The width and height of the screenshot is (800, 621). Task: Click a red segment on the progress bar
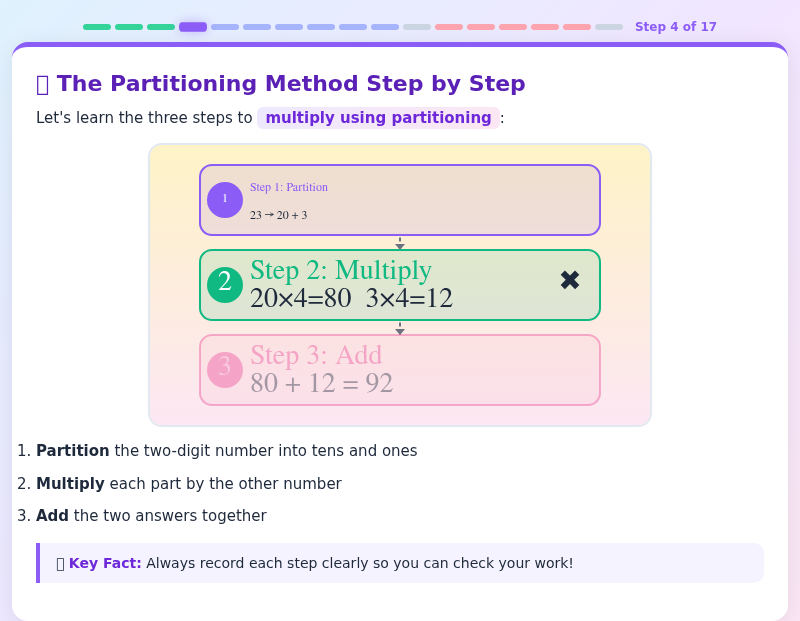(x=481, y=27)
